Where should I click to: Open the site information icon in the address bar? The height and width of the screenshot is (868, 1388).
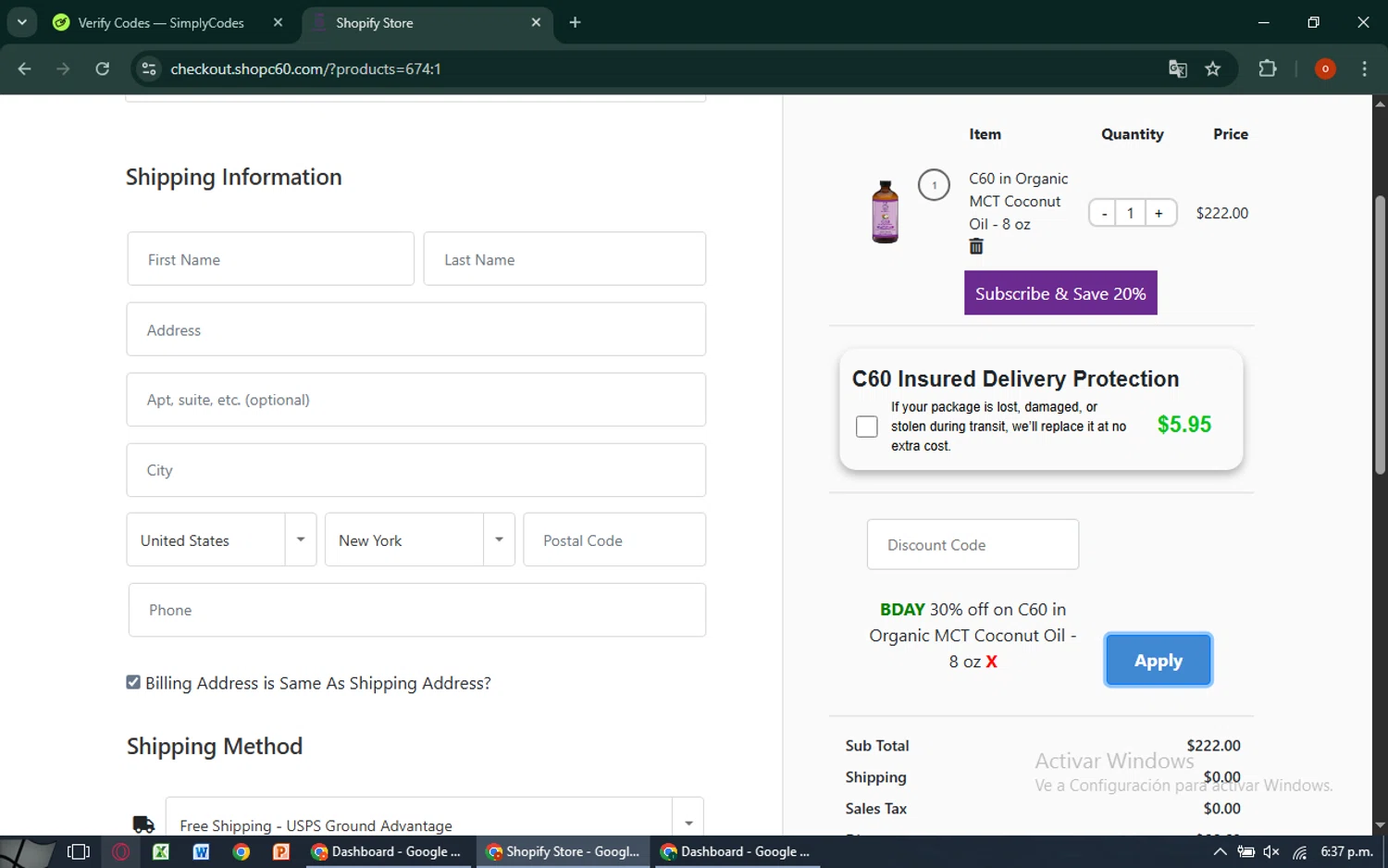click(148, 68)
